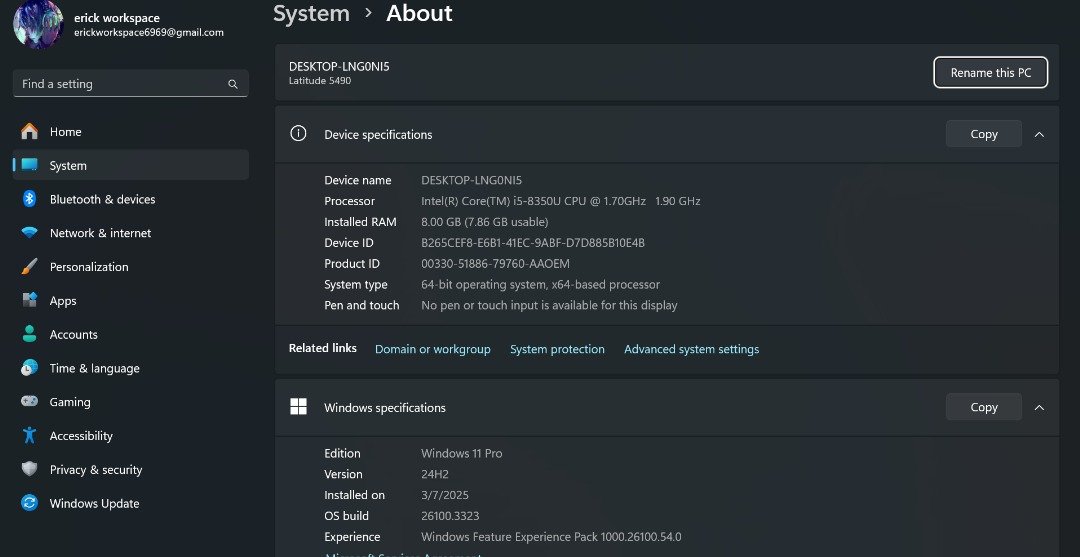Copy the Windows specifications
This screenshot has height=557, width=1080.
(984, 407)
